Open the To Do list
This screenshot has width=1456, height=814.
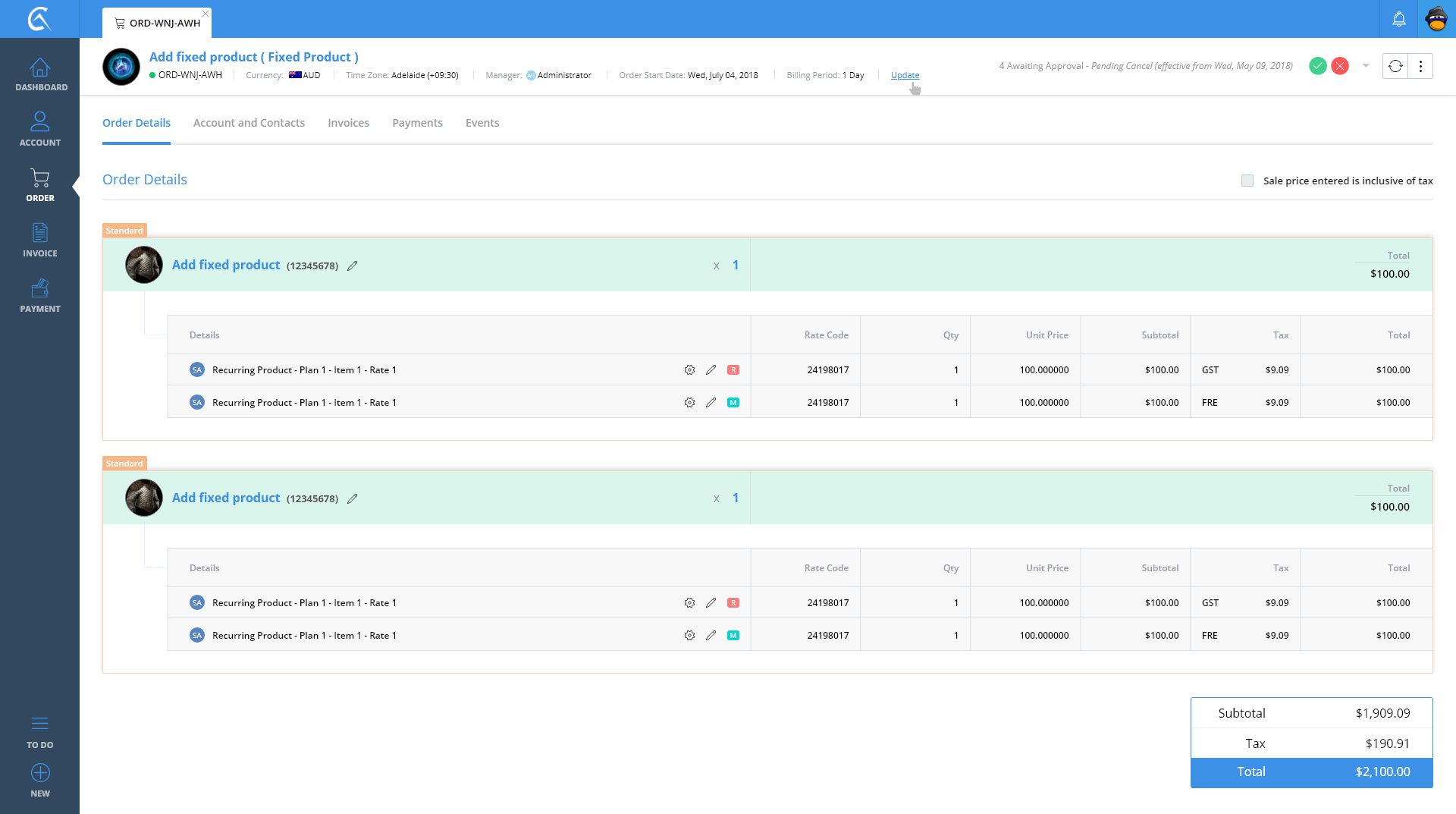point(40,732)
